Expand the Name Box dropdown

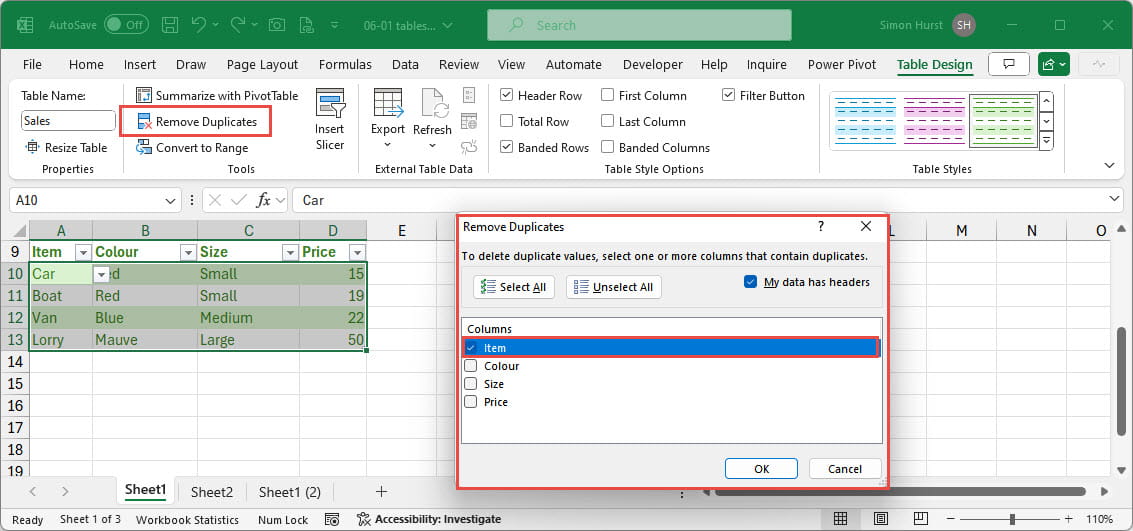pos(170,200)
